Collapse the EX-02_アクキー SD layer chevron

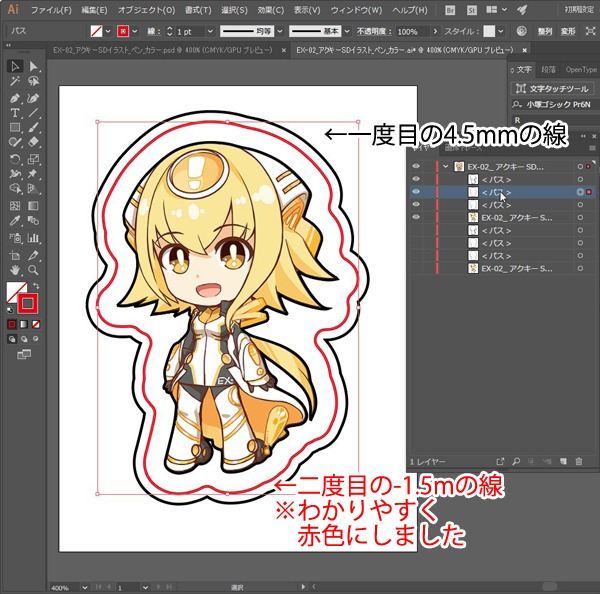[x=445, y=166]
